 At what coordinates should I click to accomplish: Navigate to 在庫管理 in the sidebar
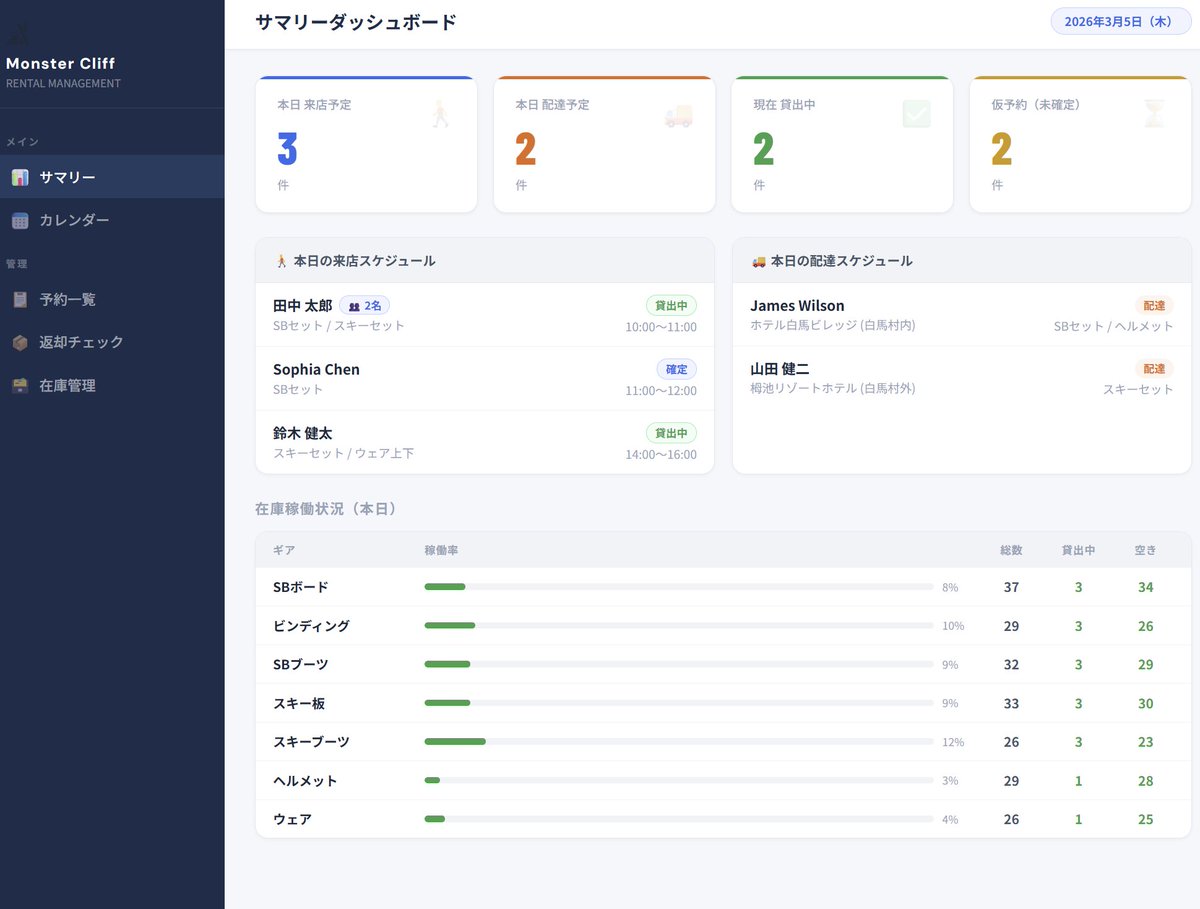(112, 385)
